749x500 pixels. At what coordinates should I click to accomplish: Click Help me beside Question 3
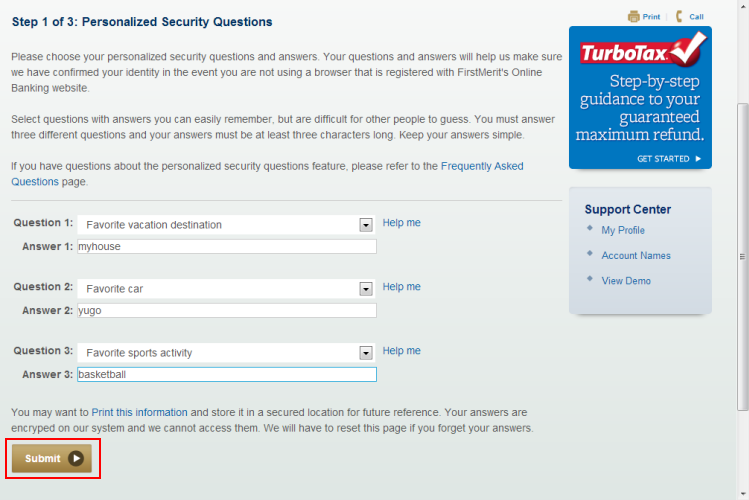pos(401,351)
